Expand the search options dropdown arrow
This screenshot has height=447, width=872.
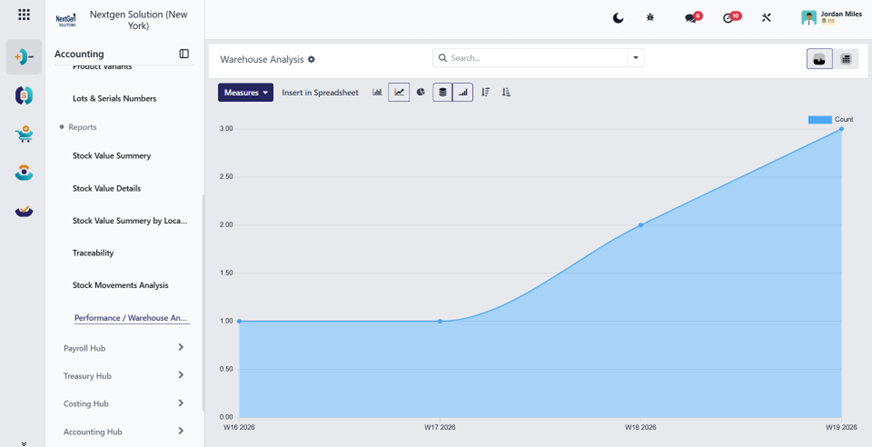(636, 58)
